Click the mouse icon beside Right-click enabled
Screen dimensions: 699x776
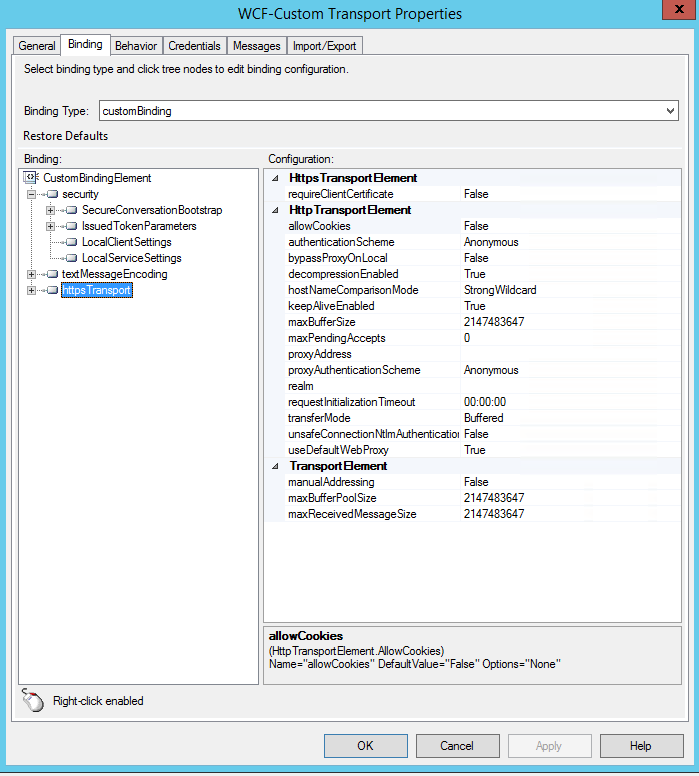pyautogui.click(x=33, y=701)
